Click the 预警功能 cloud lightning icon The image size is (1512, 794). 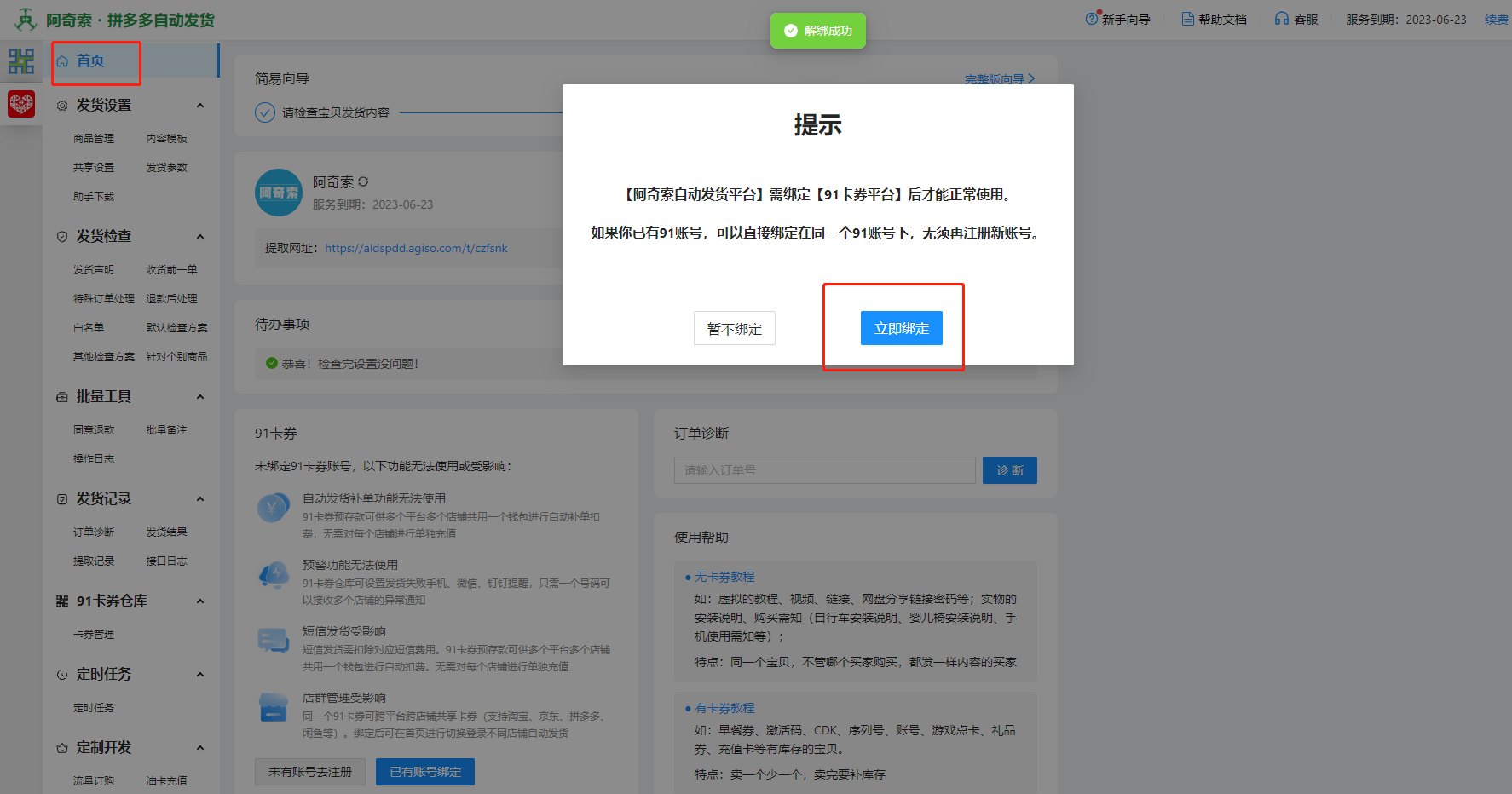tap(274, 575)
